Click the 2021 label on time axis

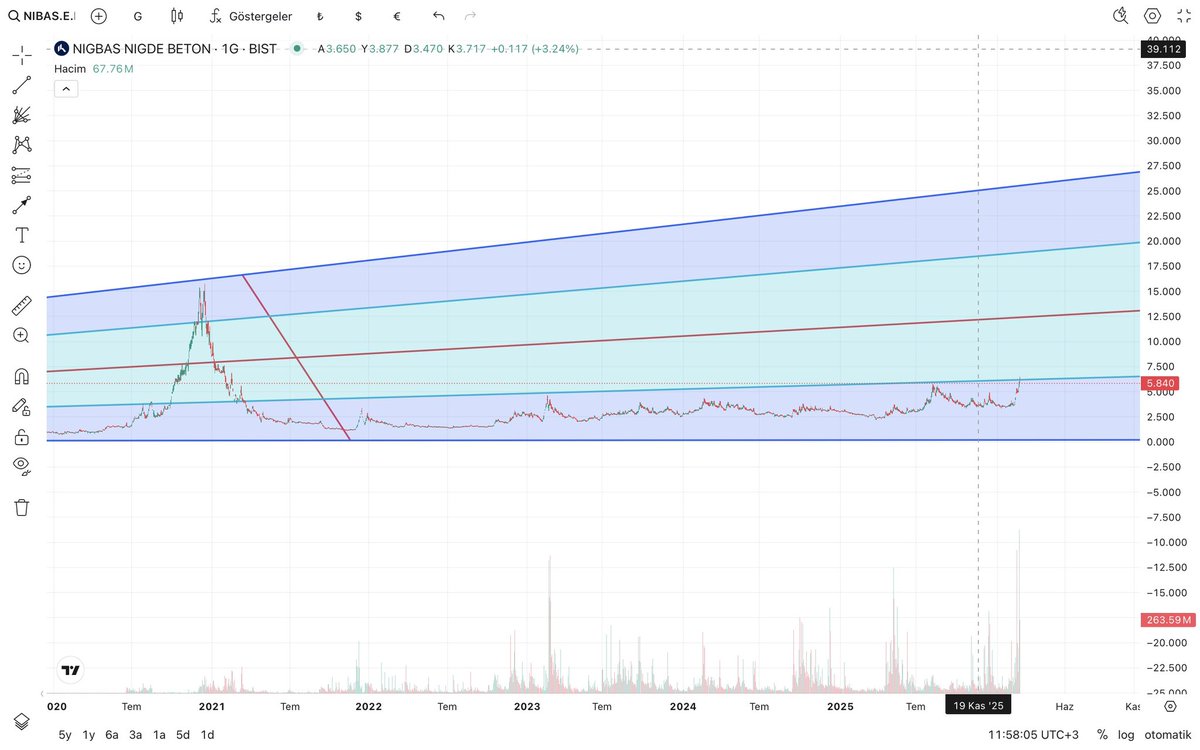pyautogui.click(x=211, y=706)
